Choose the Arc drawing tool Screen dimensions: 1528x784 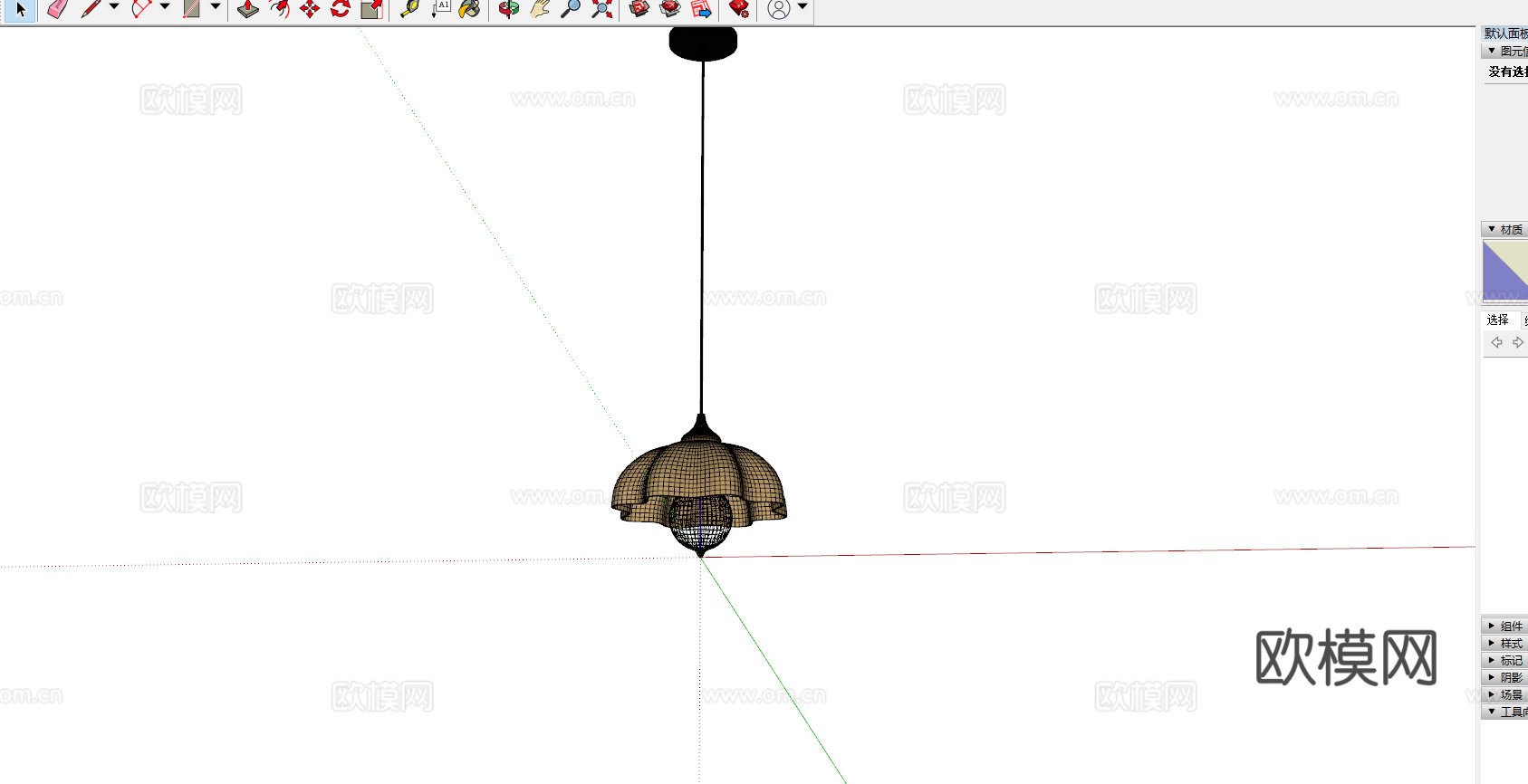pyautogui.click(x=141, y=9)
